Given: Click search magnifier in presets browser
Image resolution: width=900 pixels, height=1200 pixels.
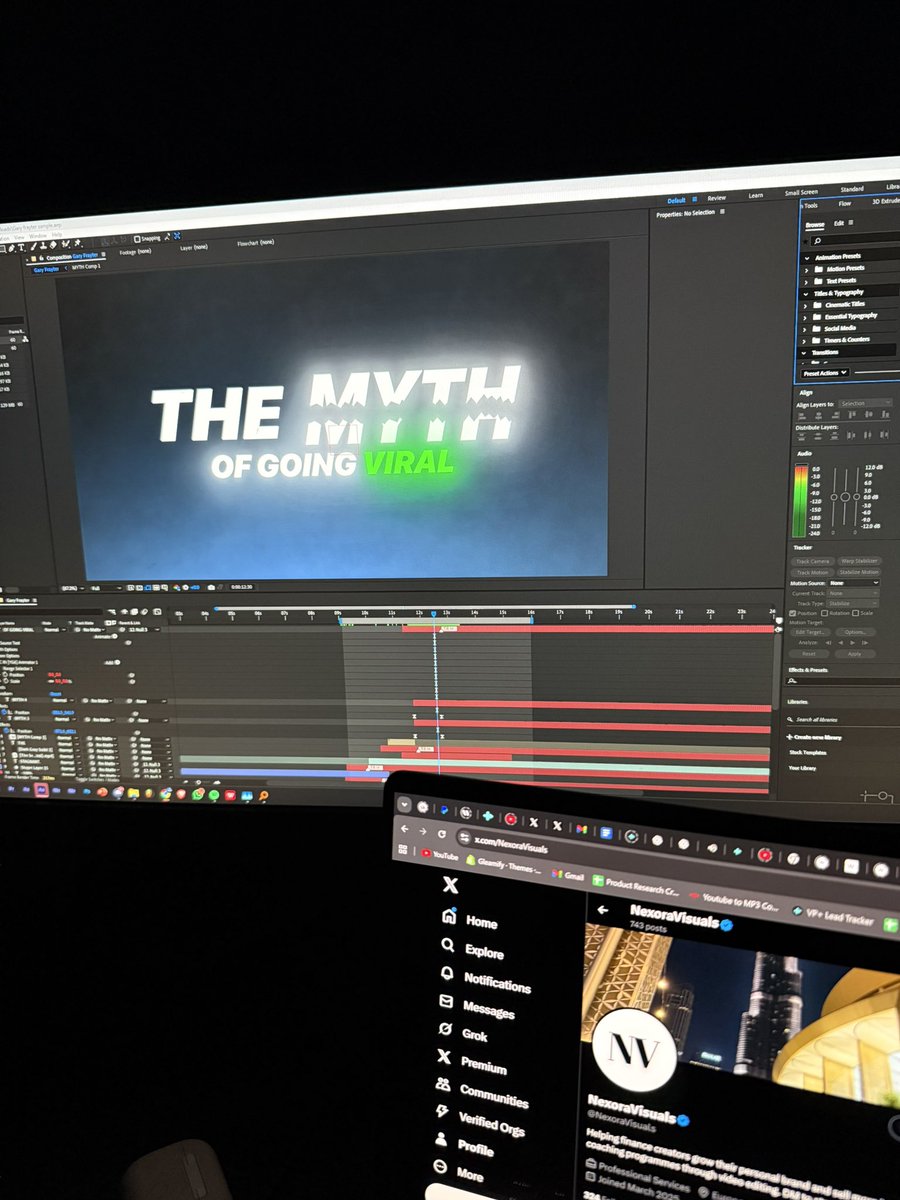Looking at the screenshot, I should point(817,241).
